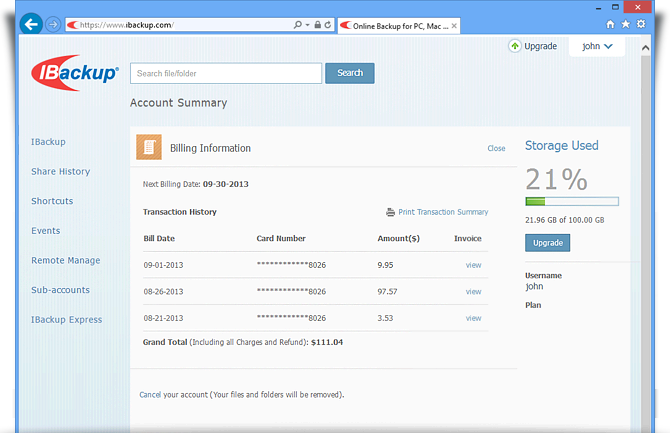Viewport: 670px width, 433px height.
Task: Click the Bill Date column header
Action: point(159,239)
